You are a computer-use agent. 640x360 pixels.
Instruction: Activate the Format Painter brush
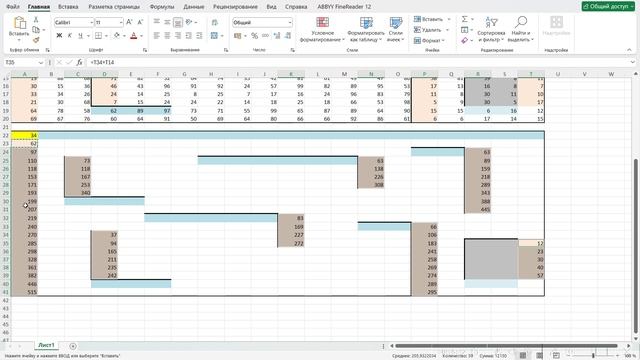point(36,40)
